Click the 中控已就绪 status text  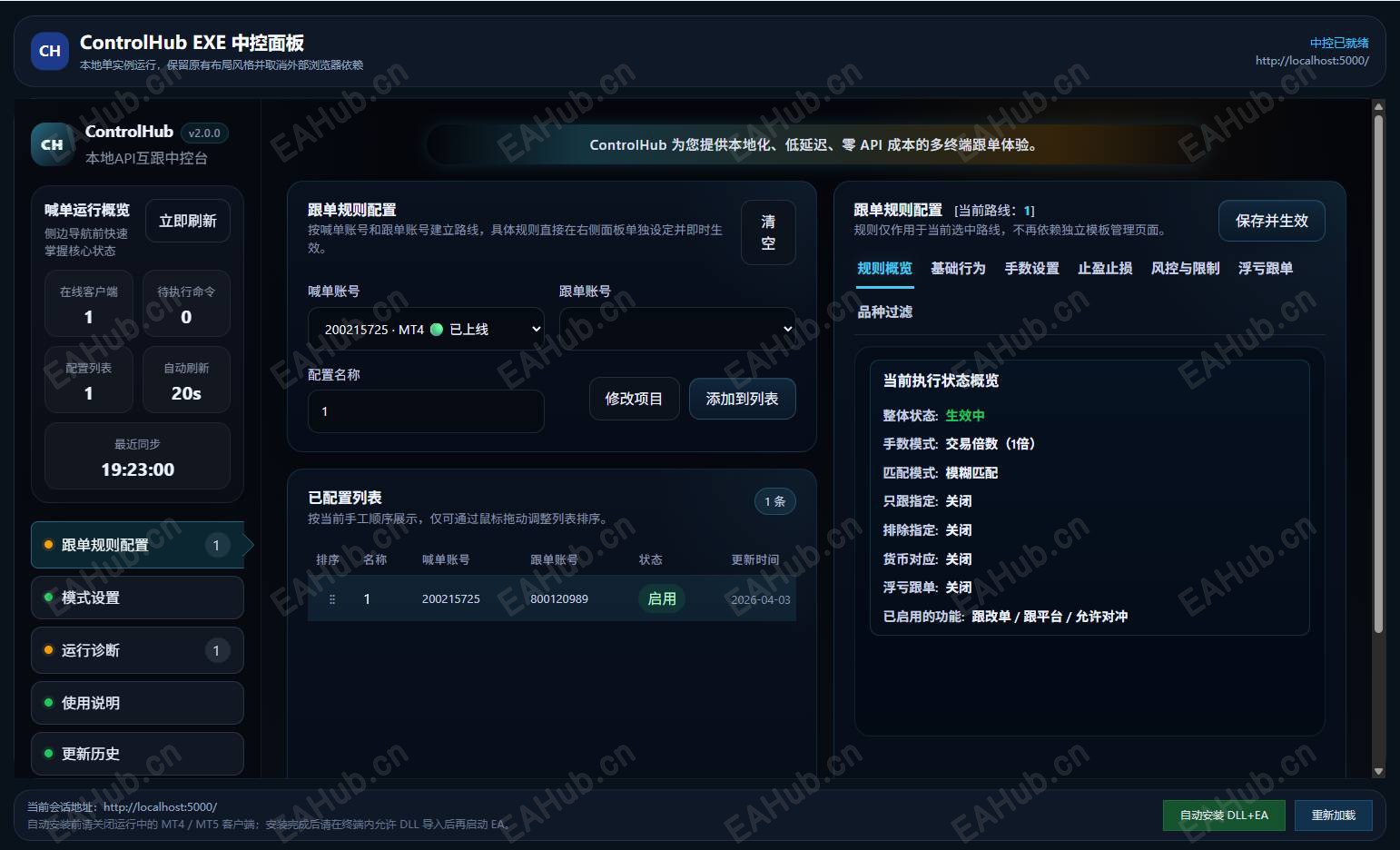(1339, 43)
